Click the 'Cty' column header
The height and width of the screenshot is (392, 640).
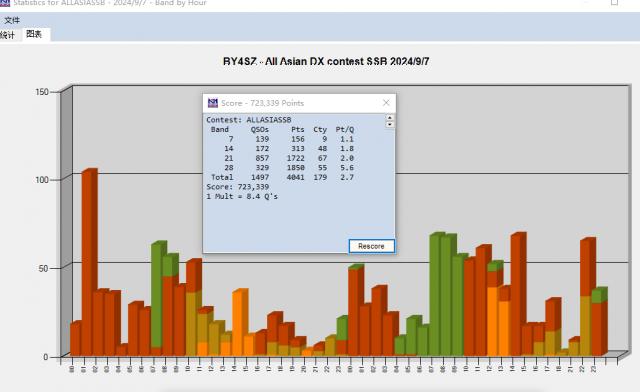point(320,129)
